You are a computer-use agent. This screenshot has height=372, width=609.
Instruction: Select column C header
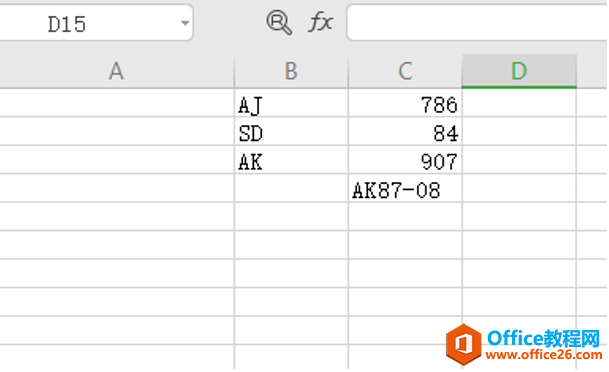pos(405,71)
